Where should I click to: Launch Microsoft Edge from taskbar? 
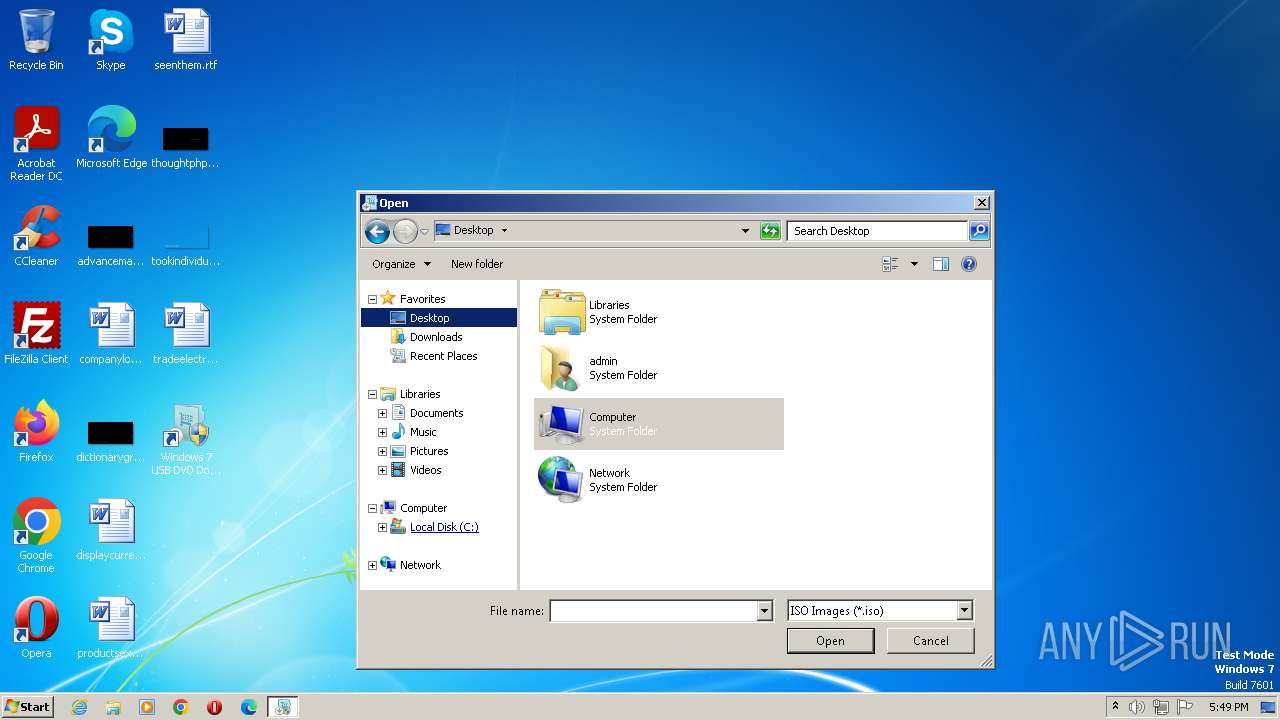pyautogui.click(x=249, y=707)
